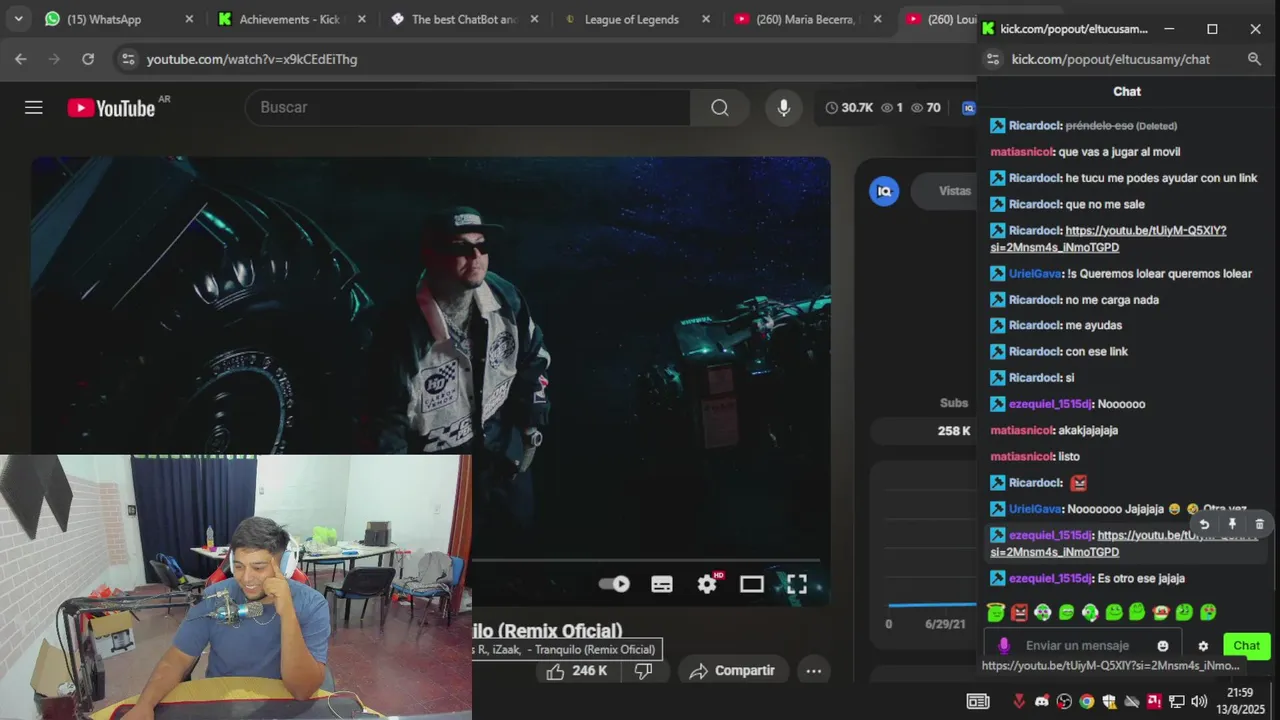Delete the hovered chat message trash icon
The width and height of the screenshot is (1280, 720).
(x=1259, y=524)
